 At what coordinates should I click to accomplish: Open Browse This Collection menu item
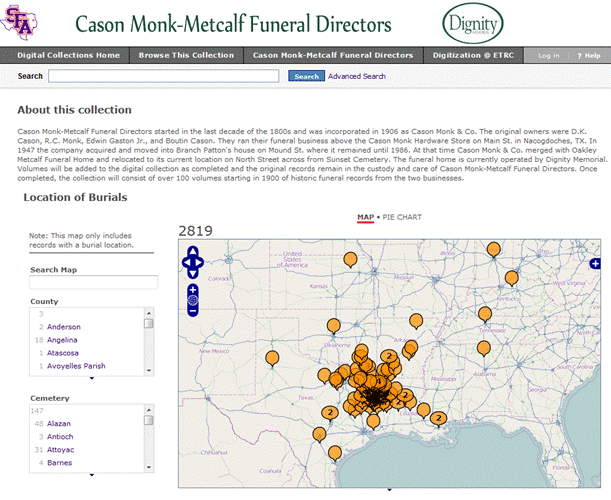[x=186, y=55]
